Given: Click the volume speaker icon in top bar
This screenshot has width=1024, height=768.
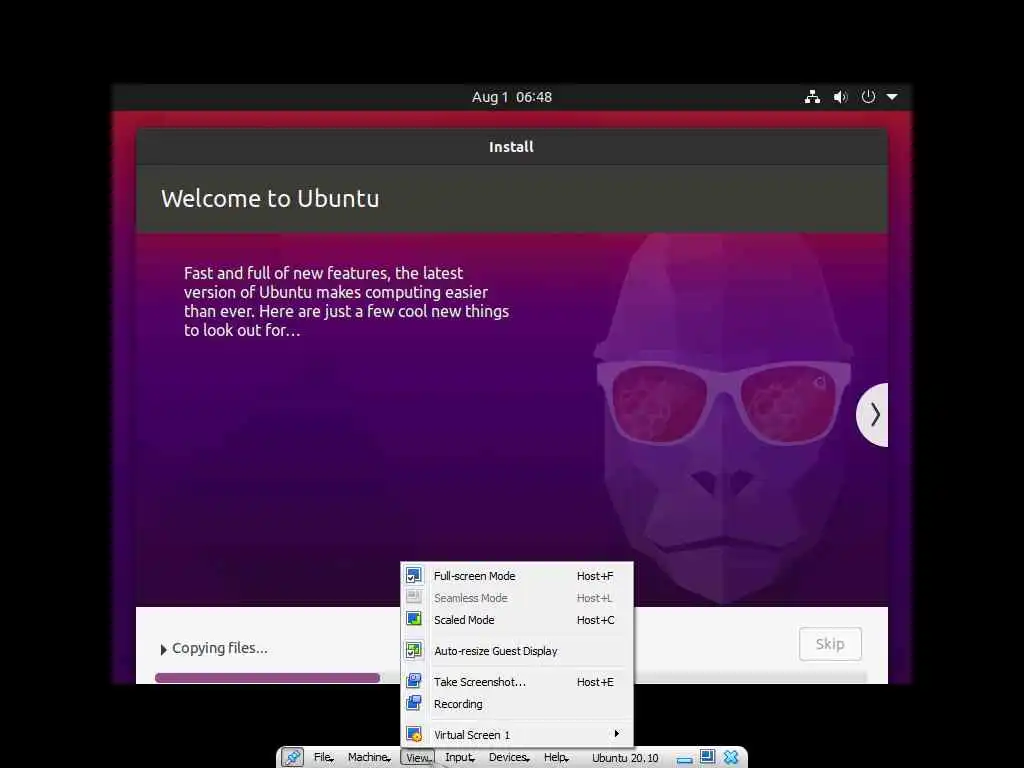Looking at the screenshot, I should (x=840, y=97).
